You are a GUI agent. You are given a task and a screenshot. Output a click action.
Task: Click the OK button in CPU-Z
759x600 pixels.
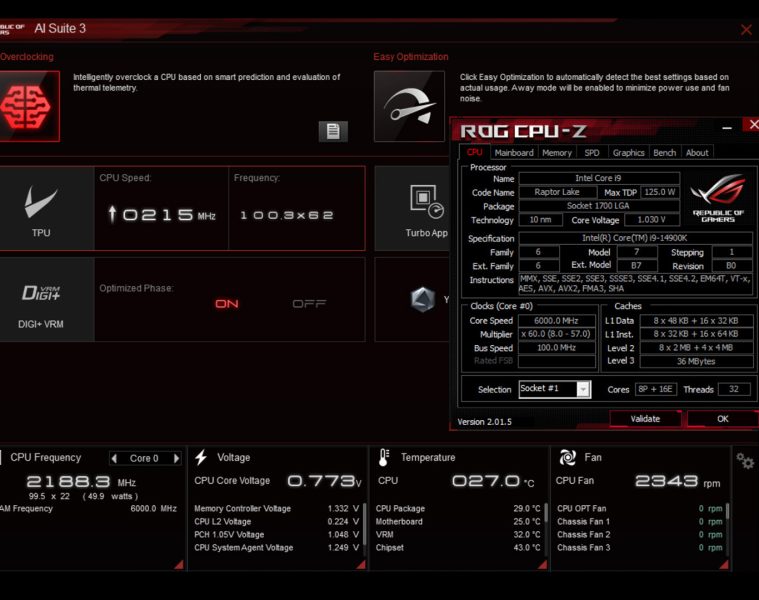[723, 419]
